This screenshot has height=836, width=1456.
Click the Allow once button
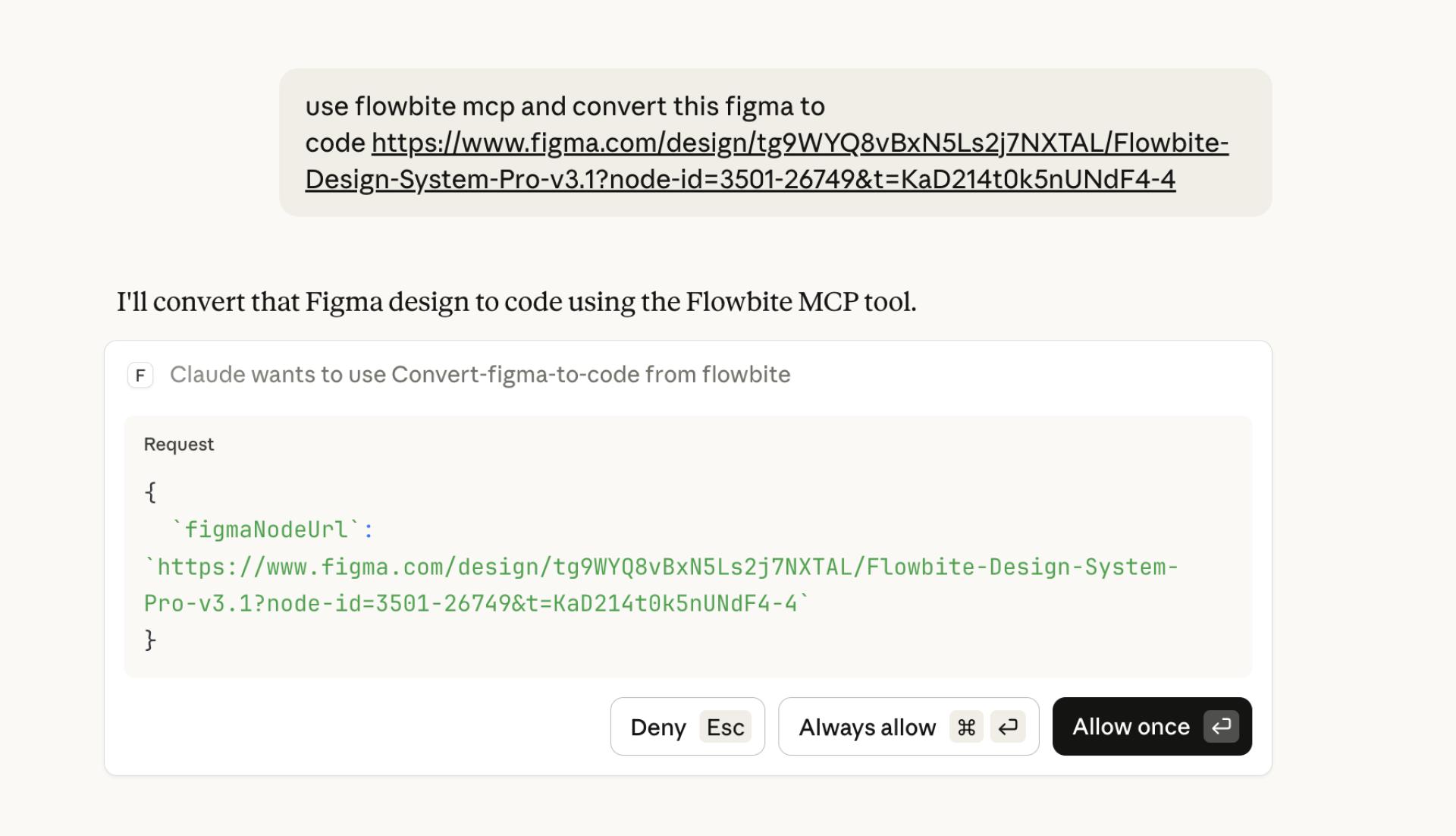point(1130,726)
